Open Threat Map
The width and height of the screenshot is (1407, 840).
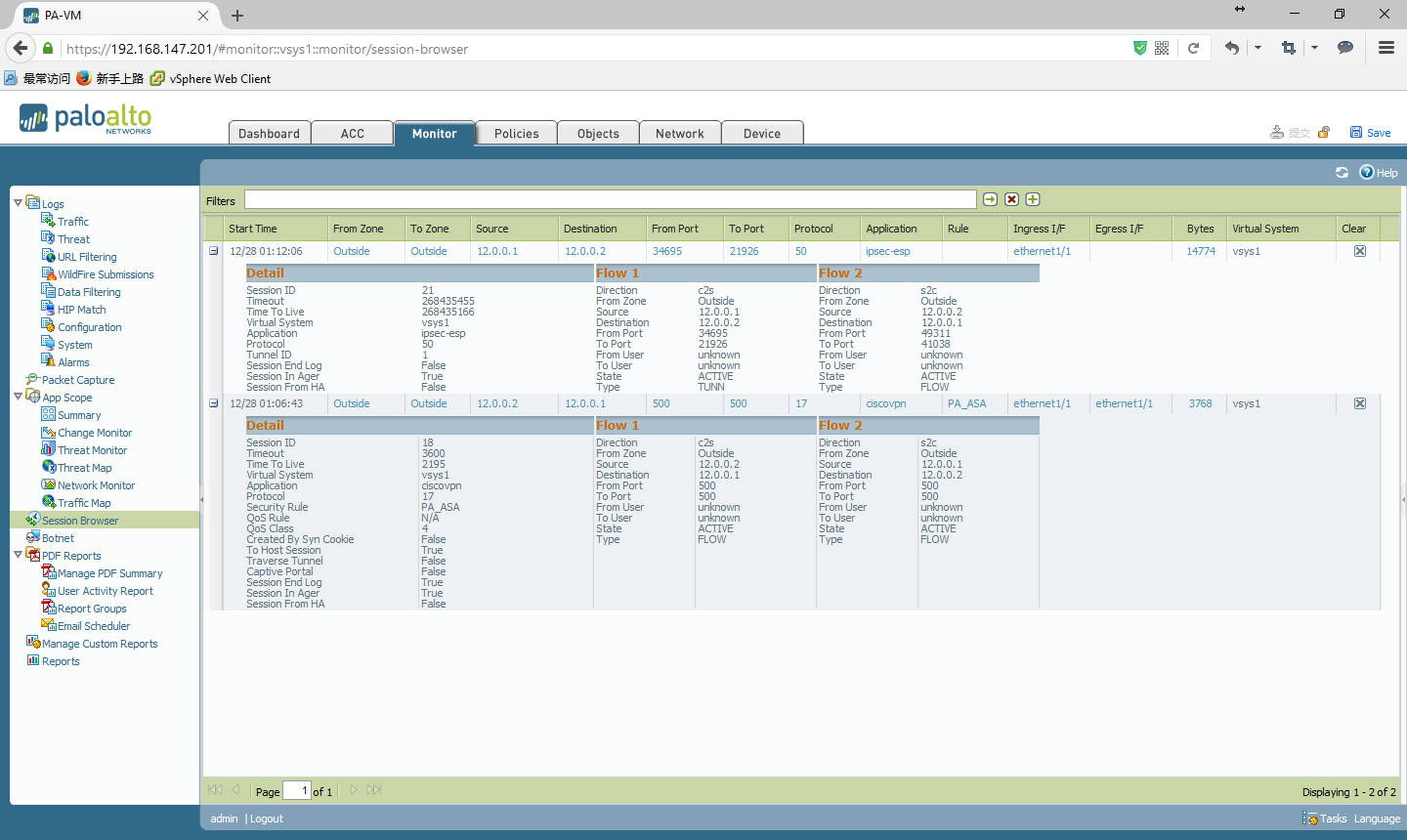84,468
